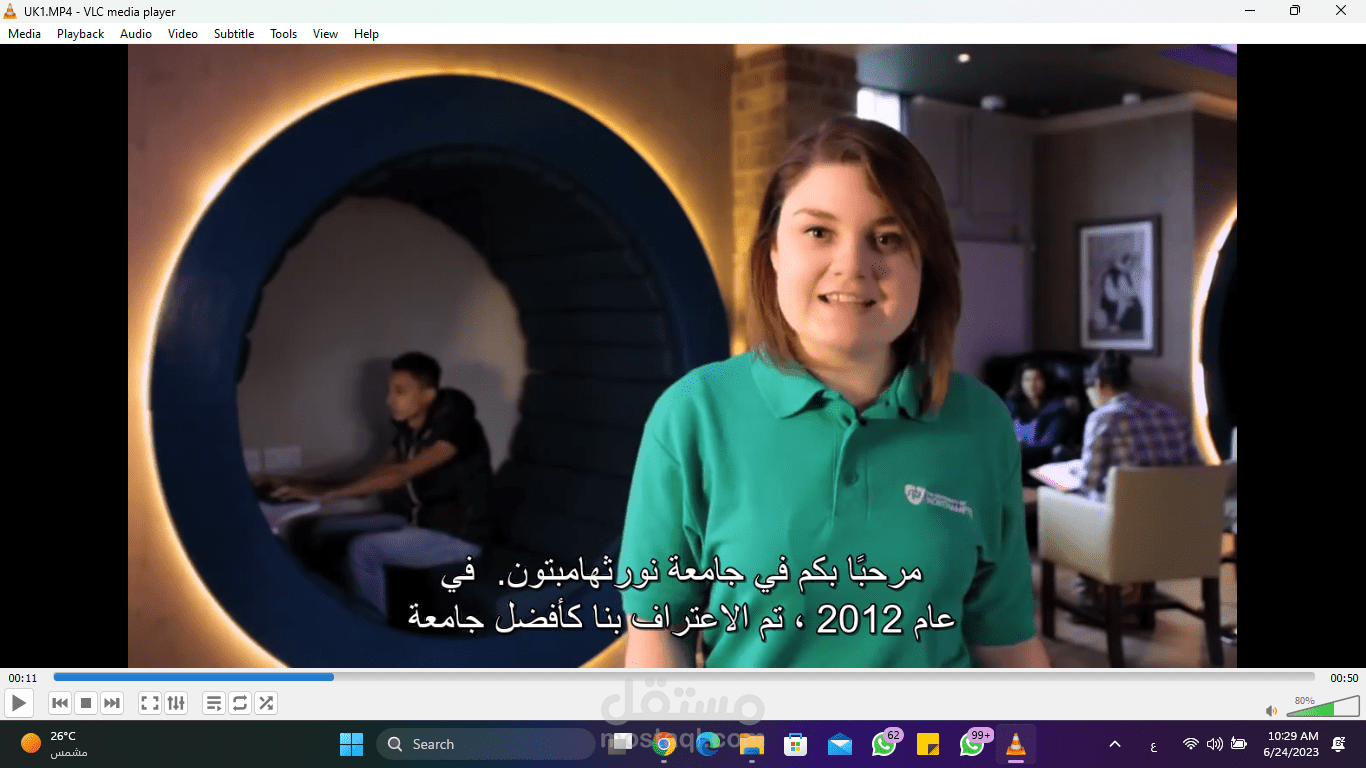Show the playlist panel
The width and height of the screenshot is (1366, 768).
214,703
